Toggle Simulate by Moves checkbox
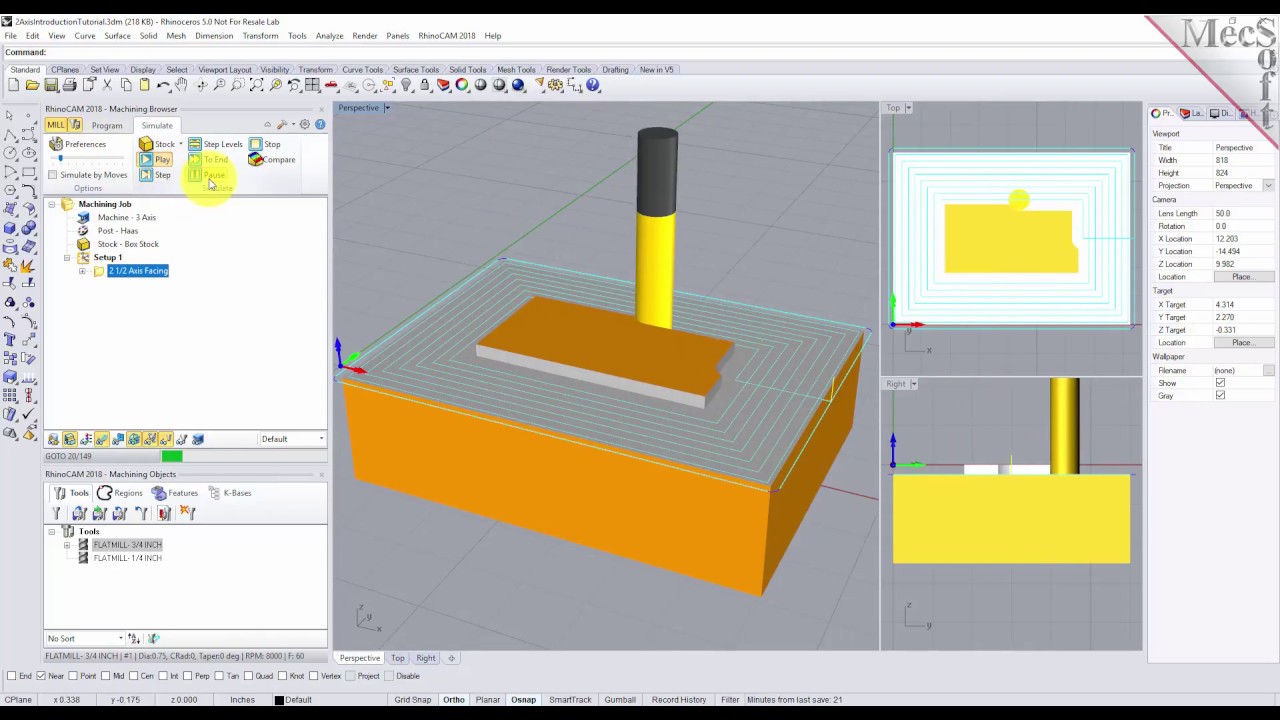1280x720 pixels. coord(52,175)
